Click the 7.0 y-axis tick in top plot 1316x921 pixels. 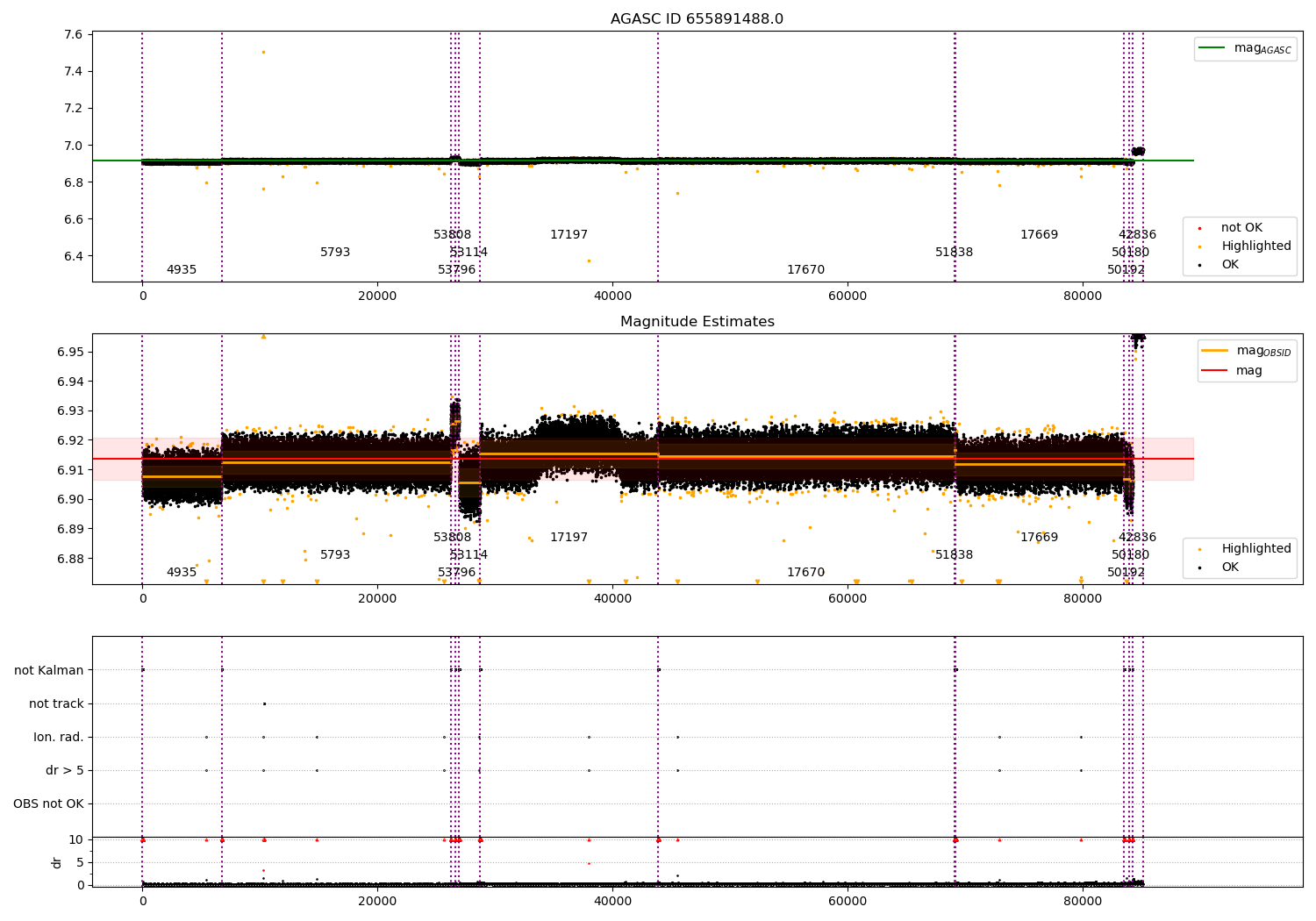point(74,146)
